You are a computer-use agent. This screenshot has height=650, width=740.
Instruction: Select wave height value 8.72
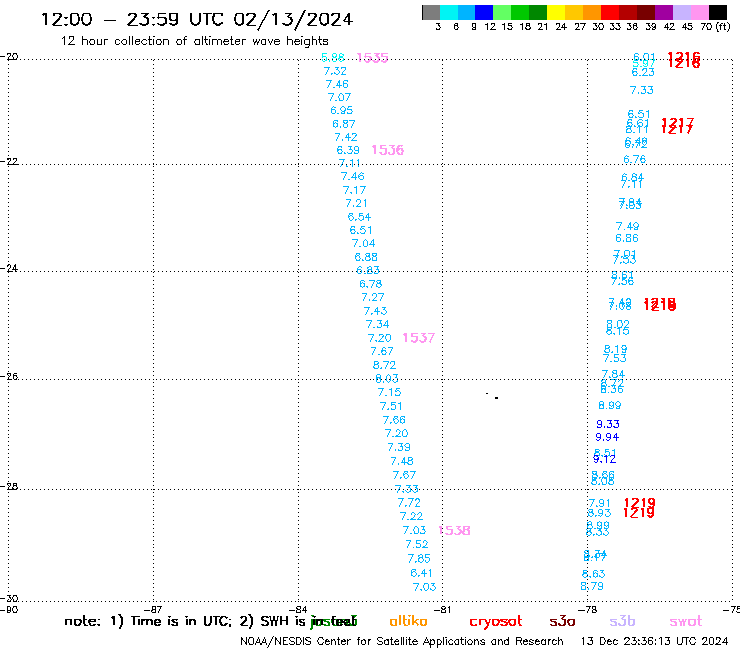[x=384, y=365]
